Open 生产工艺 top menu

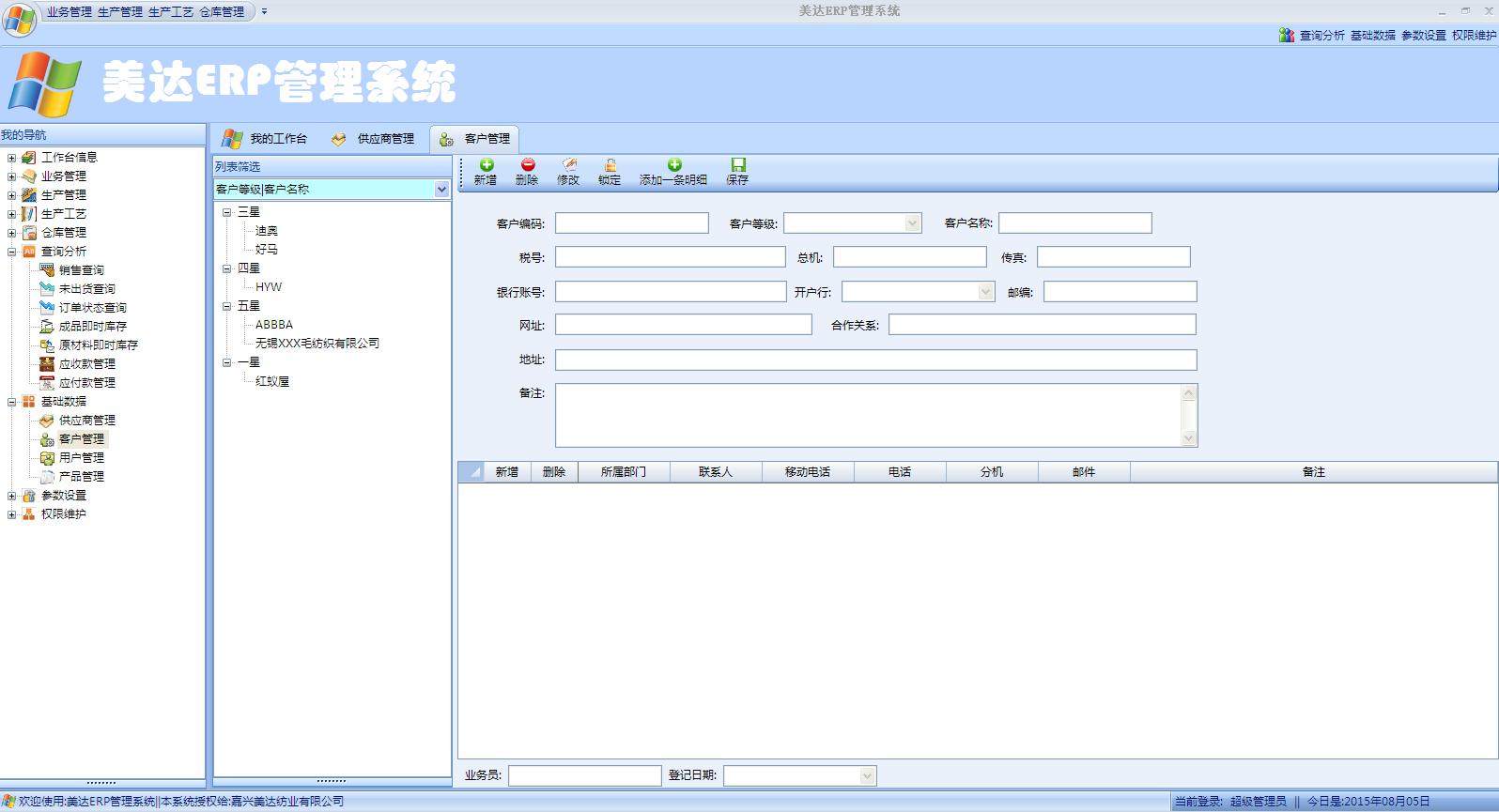click(x=171, y=12)
